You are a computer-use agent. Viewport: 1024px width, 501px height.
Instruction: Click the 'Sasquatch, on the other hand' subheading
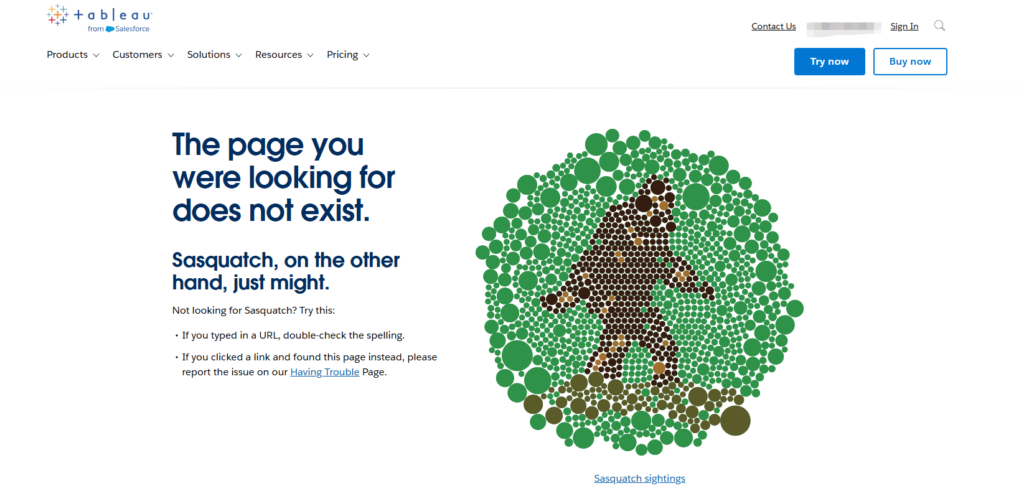pos(286,270)
